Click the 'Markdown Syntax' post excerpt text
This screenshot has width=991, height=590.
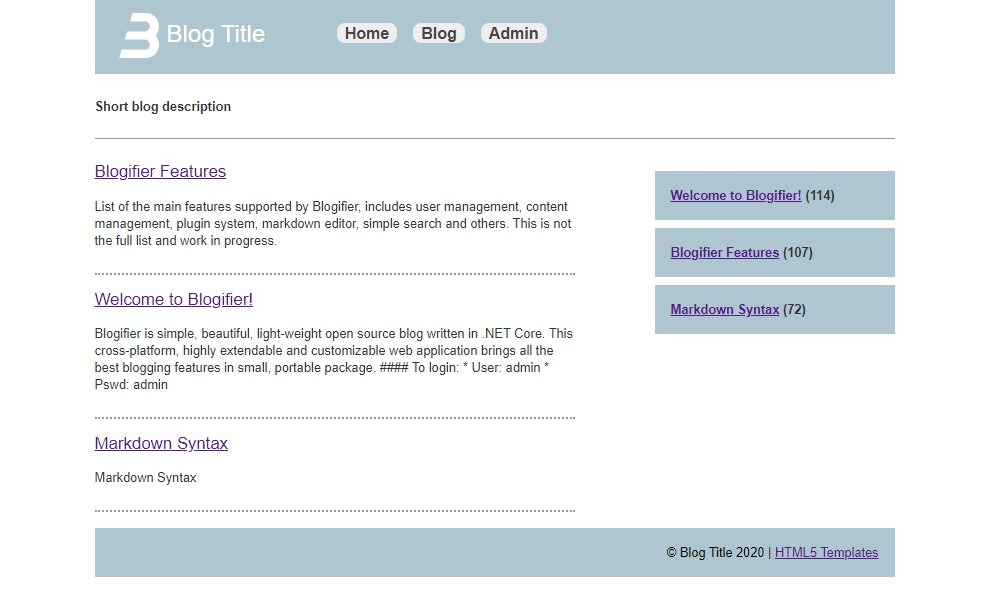(145, 477)
